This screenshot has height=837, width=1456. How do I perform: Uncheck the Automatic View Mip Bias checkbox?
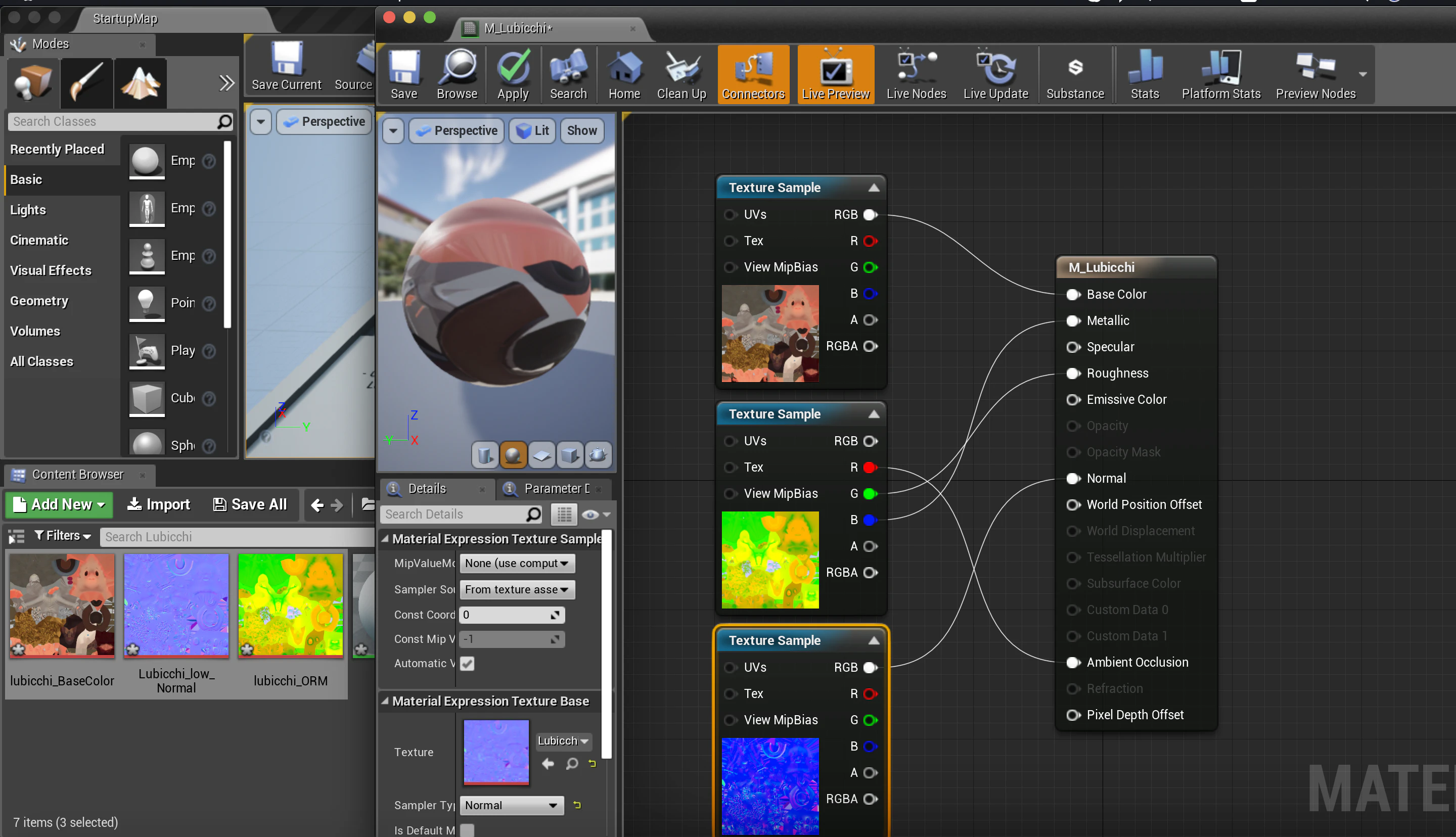pyautogui.click(x=467, y=664)
